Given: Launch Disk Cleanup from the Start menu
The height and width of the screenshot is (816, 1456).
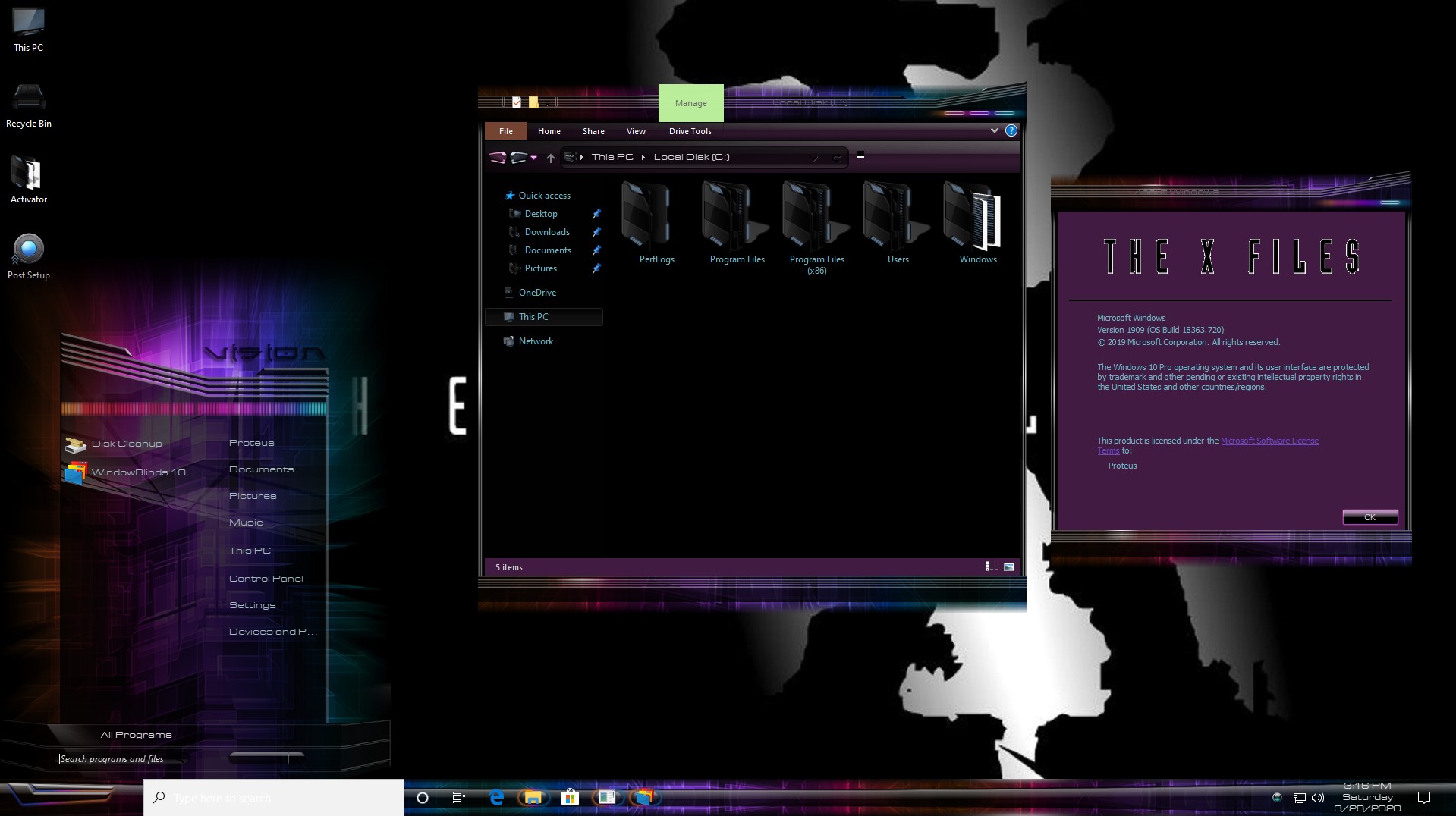Looking at the screenshot, I should tap(114, 444).
